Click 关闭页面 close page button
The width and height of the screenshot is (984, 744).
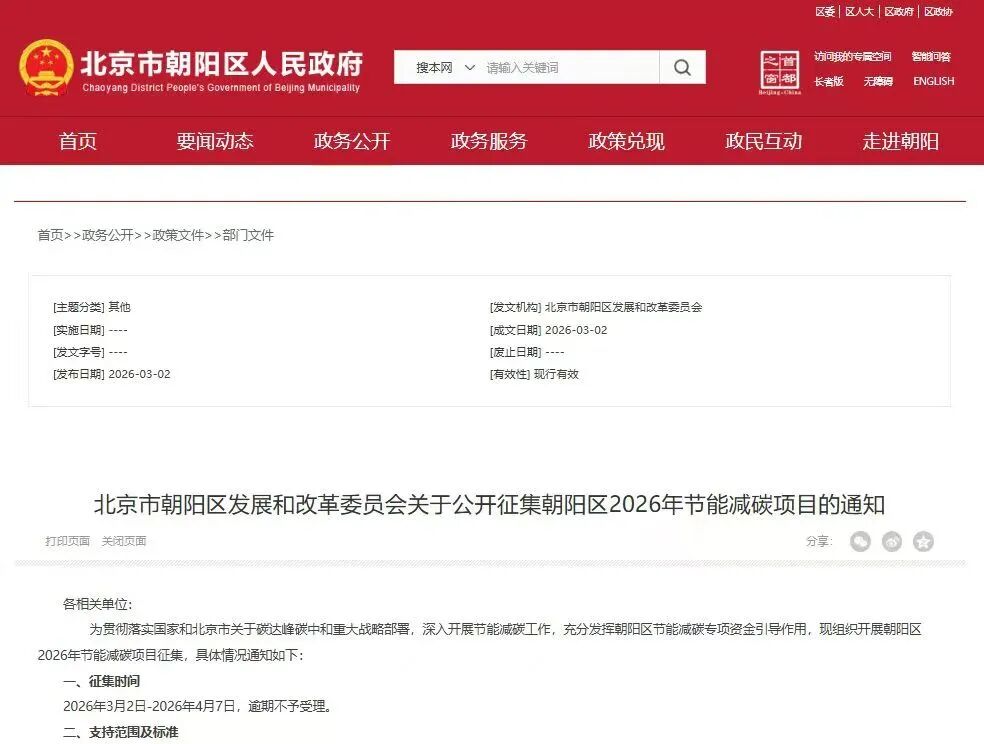tap(124, 541)
